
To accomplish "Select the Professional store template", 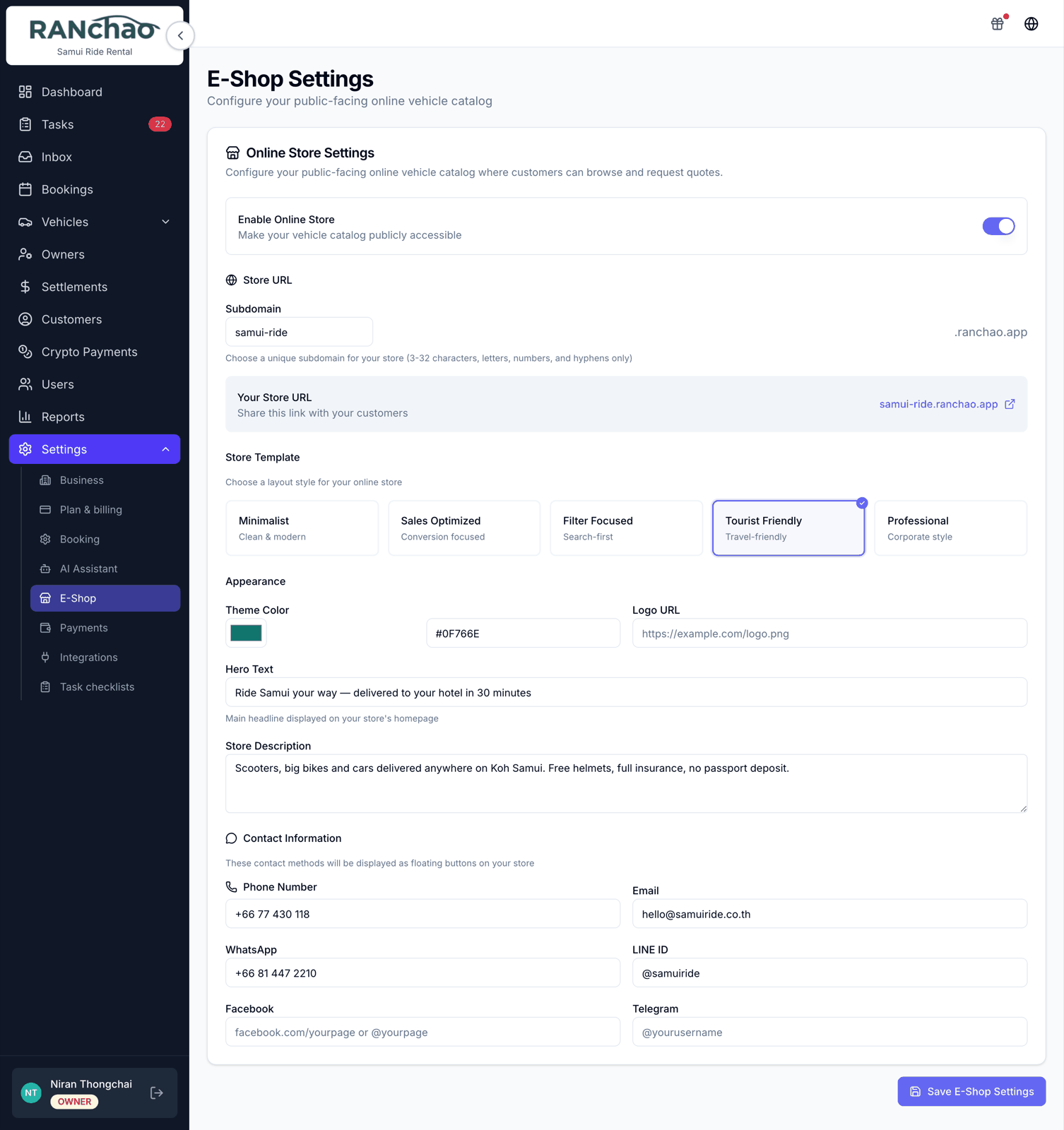I will click(x=950, y=528).
